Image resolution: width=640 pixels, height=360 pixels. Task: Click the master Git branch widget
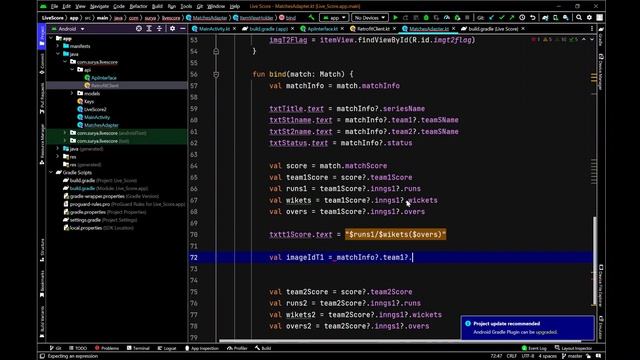point(572,356)
